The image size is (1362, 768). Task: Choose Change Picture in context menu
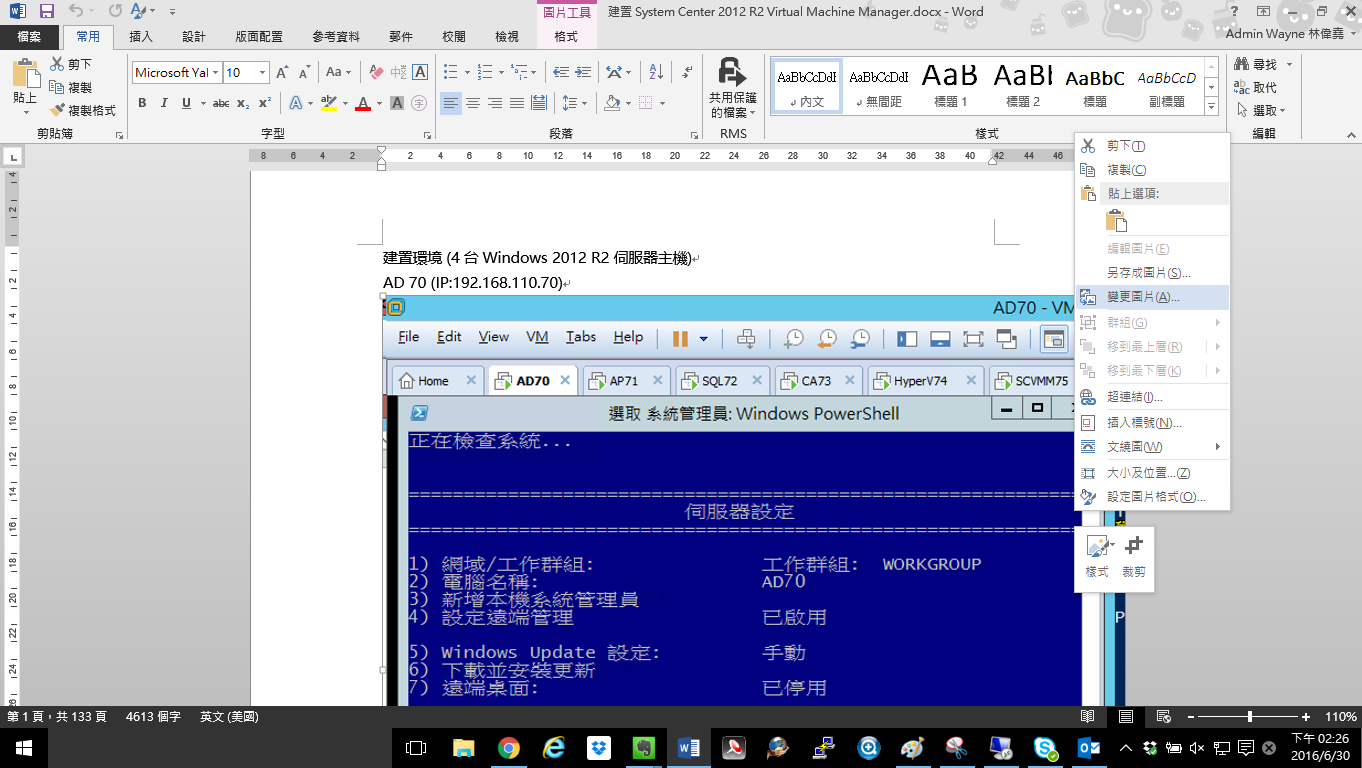[x=1152, y=297]
